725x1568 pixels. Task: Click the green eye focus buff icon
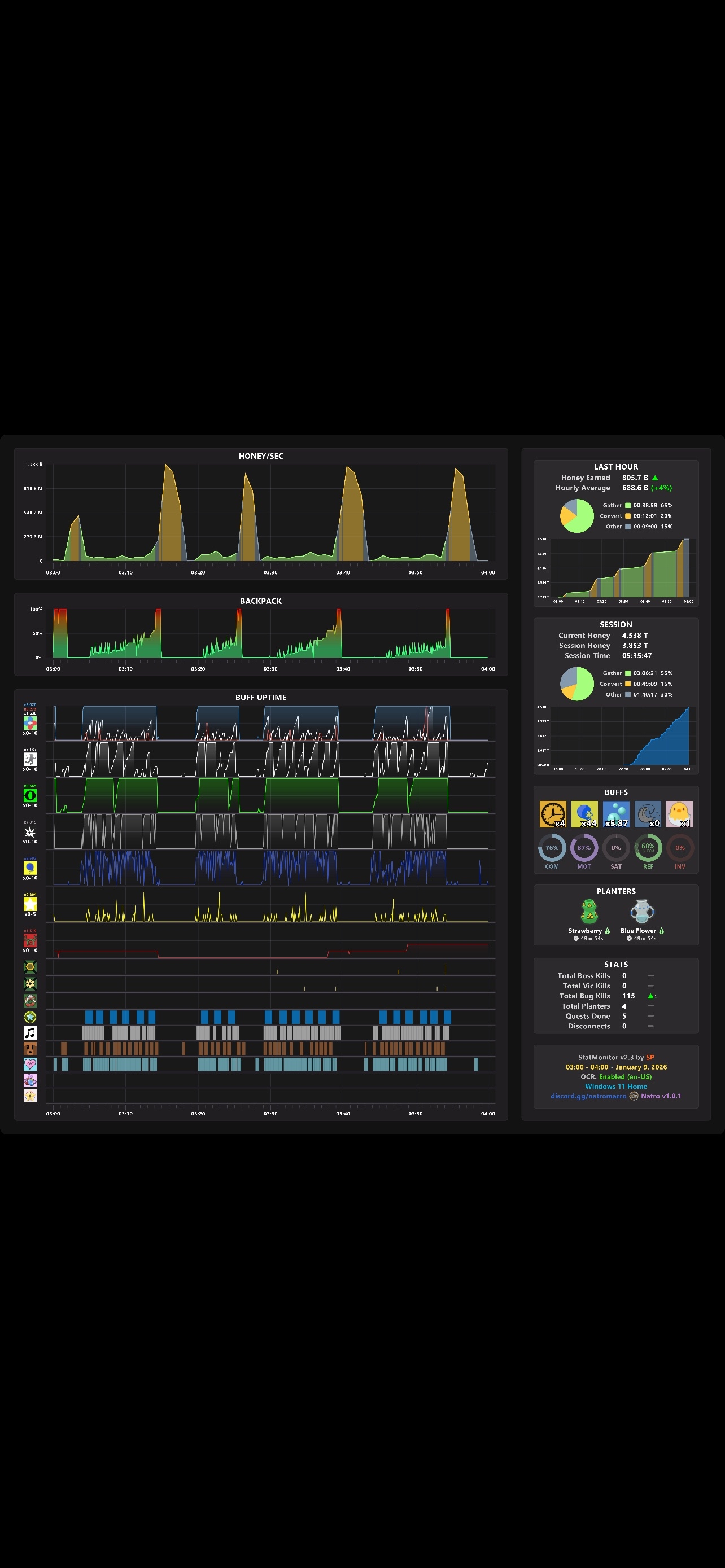pyautogui.click(x=30, y=795)
